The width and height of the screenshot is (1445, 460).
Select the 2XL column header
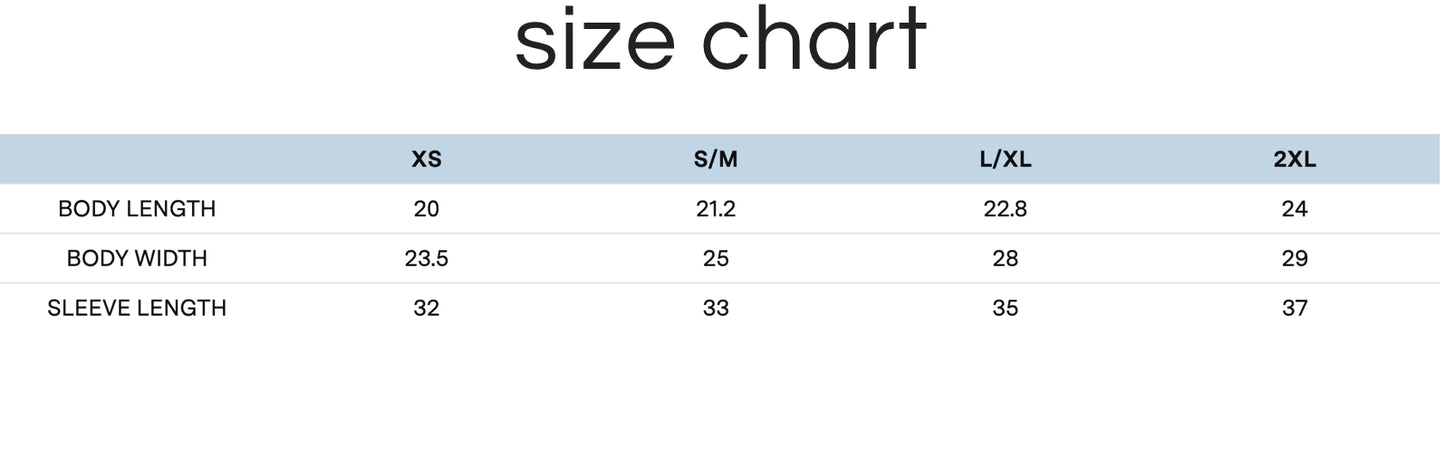pos(1295,160)
